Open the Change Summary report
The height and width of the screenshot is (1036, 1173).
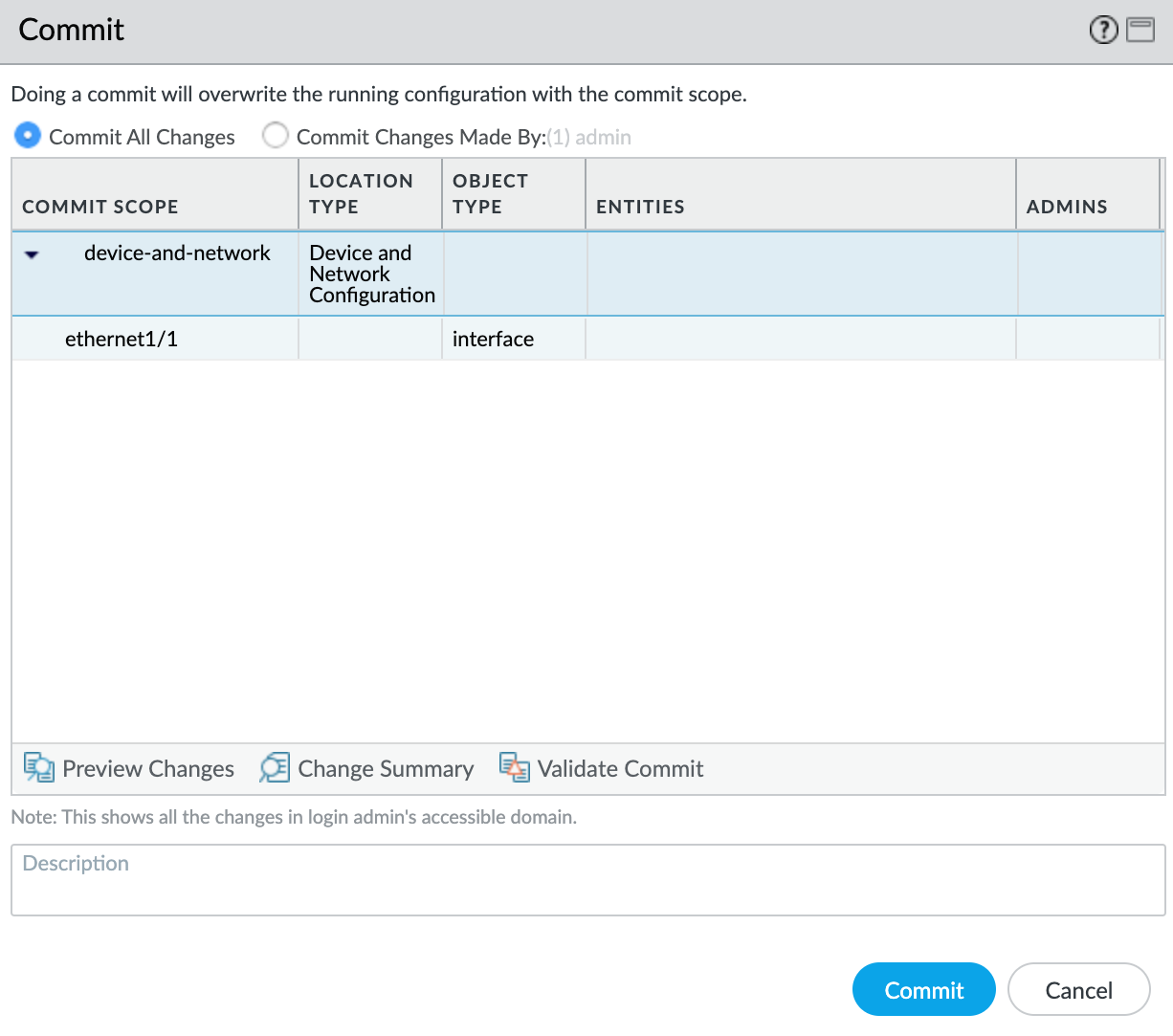(367, 769)
